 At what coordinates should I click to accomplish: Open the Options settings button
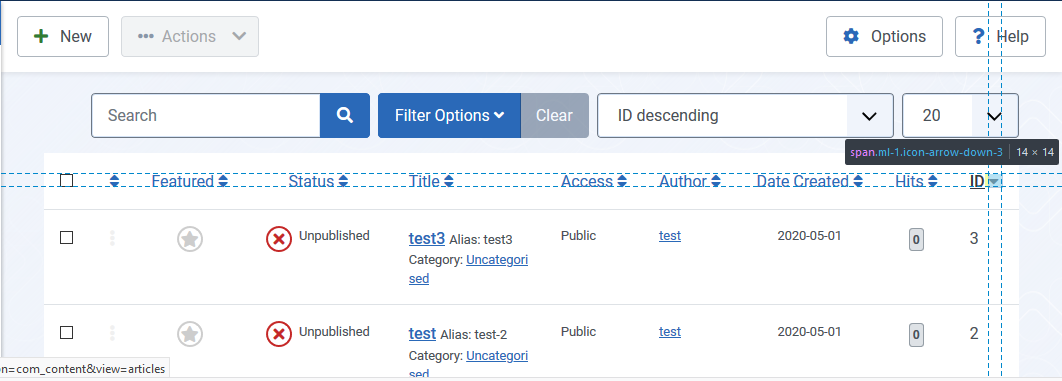tap(884, 37)
